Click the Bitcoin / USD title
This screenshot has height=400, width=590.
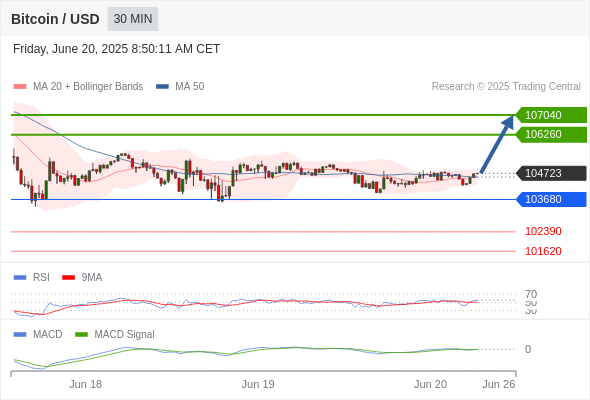click(55, 19)
